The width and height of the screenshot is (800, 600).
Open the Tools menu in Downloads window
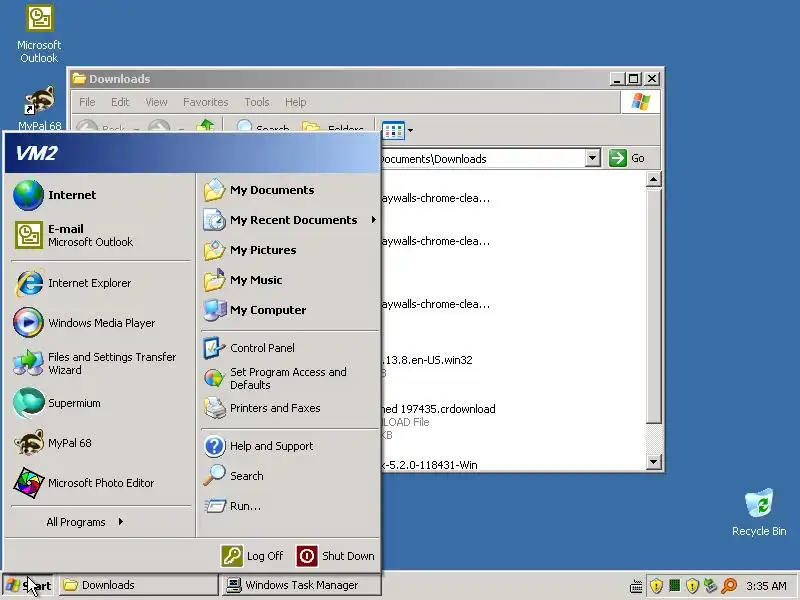click(257, 102)
